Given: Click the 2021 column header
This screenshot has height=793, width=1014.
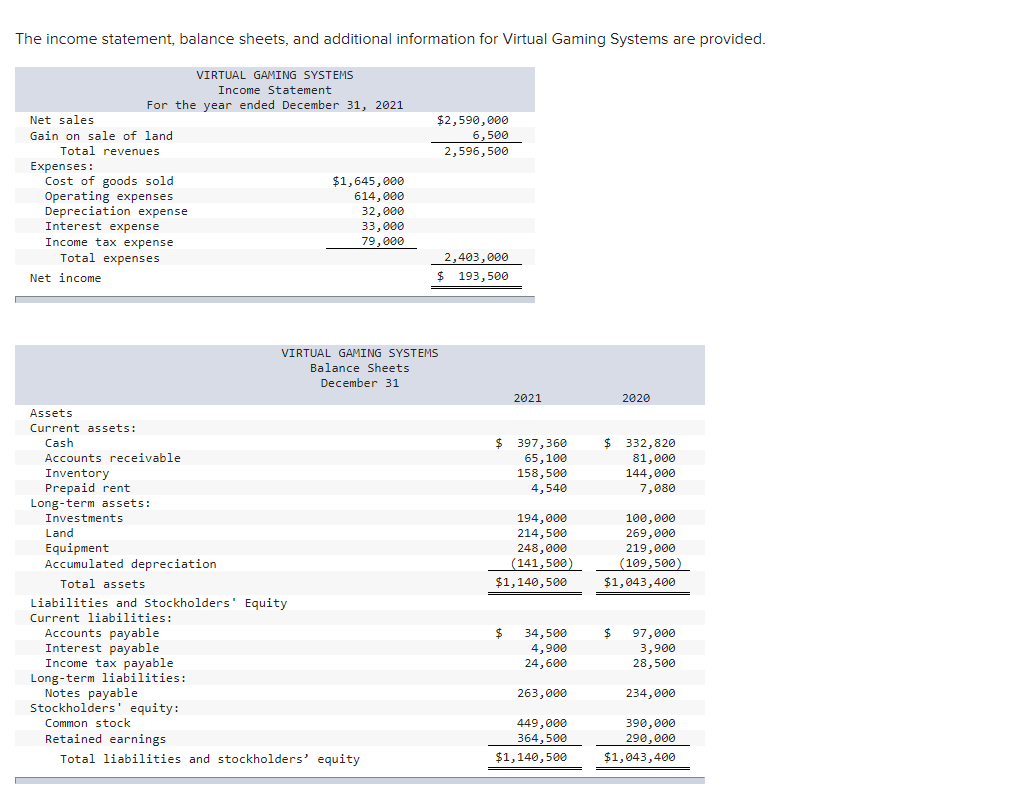Looking at the screenshot, I should (x=527, y=397).
